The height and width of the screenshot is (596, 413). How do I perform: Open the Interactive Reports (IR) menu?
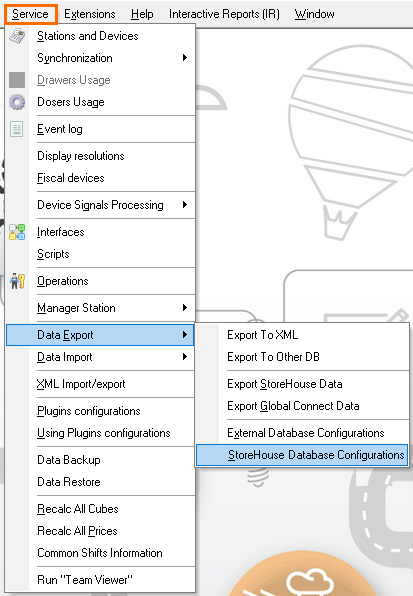click(x=224, y=14)
